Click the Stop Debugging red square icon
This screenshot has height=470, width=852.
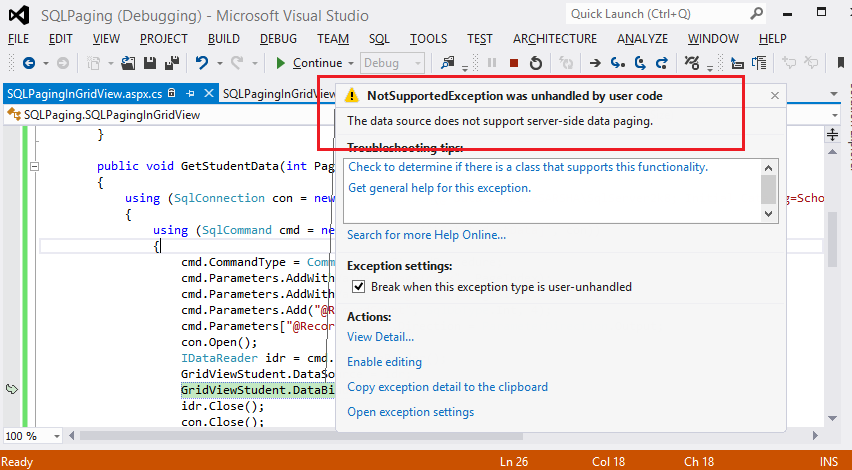click(514, 63)
